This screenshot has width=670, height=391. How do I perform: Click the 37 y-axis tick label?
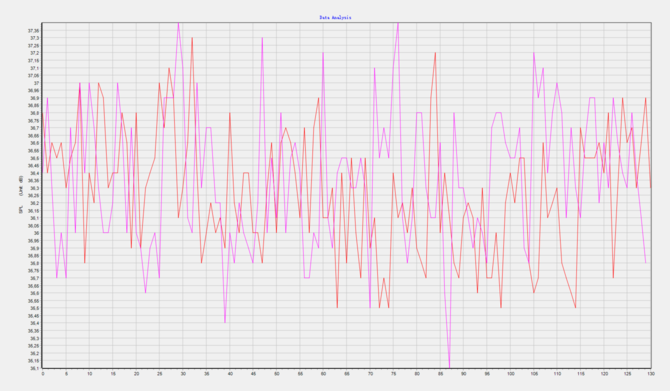[x=37, y=83]
